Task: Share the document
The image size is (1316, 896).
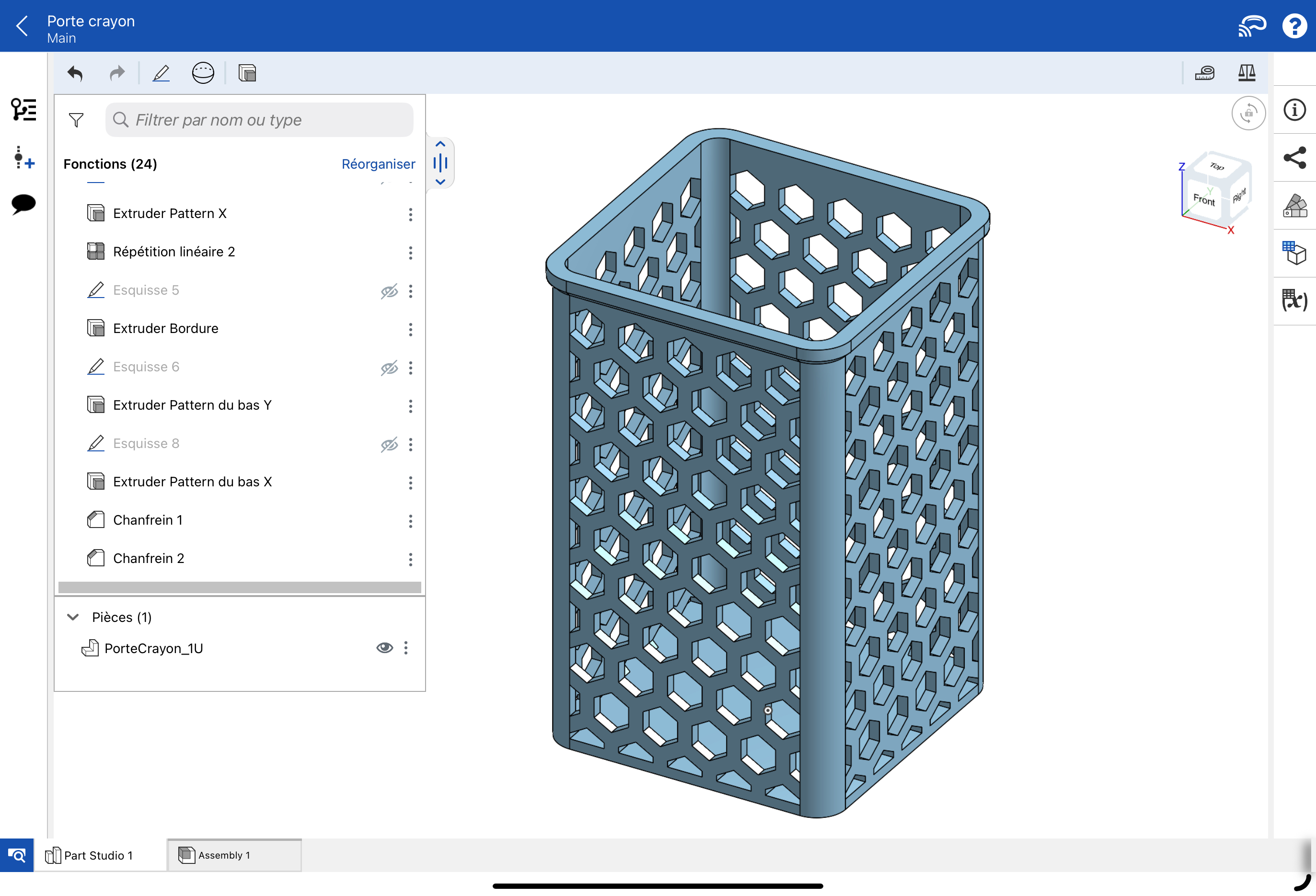Action: [x=1294, y=158]
